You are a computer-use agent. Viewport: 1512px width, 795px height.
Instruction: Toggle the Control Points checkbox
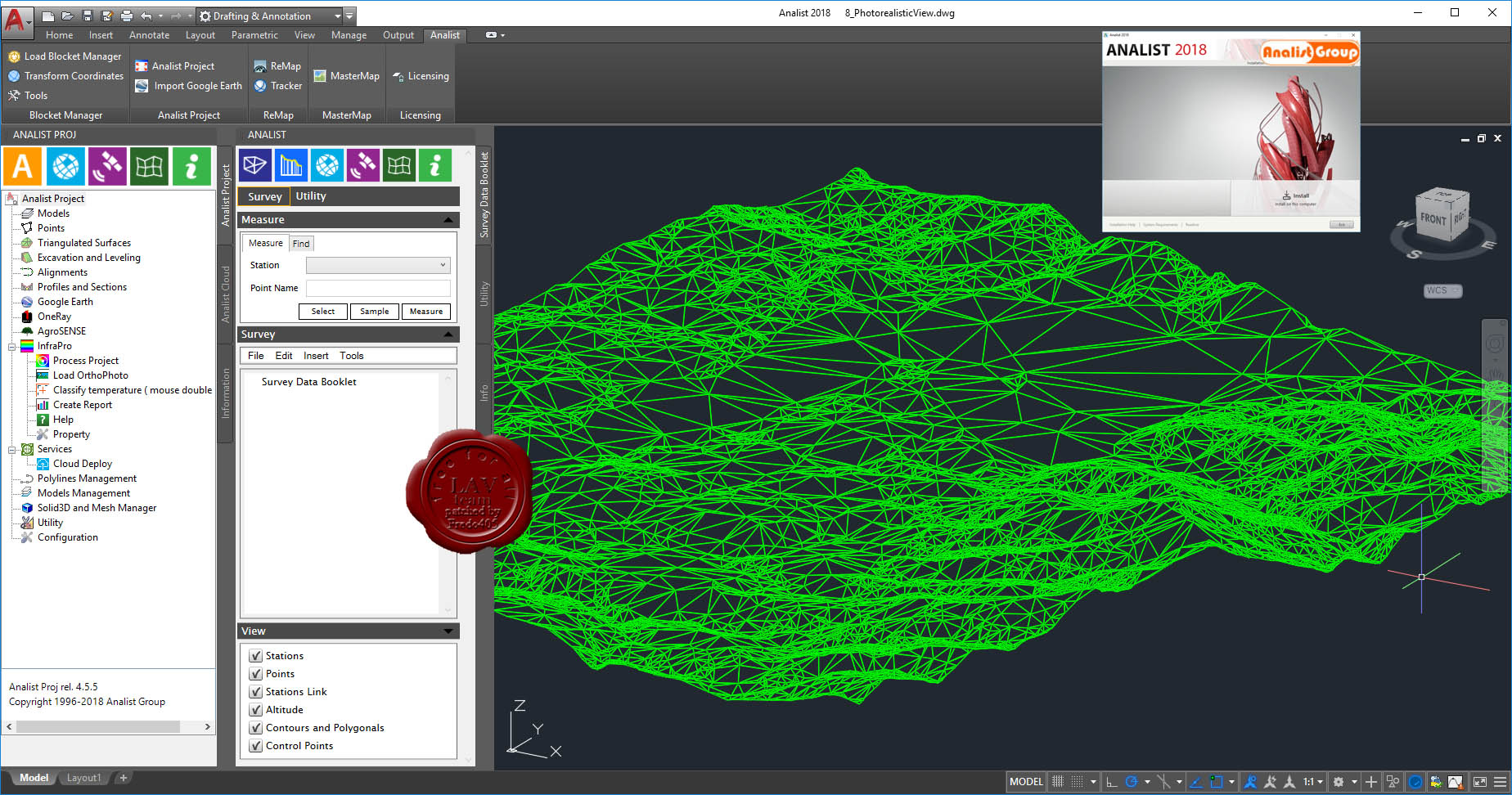[256, 746]
